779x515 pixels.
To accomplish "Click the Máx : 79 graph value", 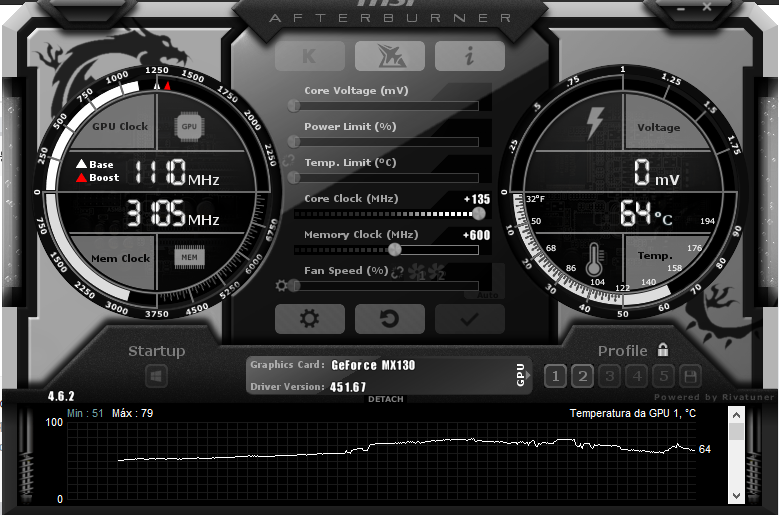I will point(132,413).
